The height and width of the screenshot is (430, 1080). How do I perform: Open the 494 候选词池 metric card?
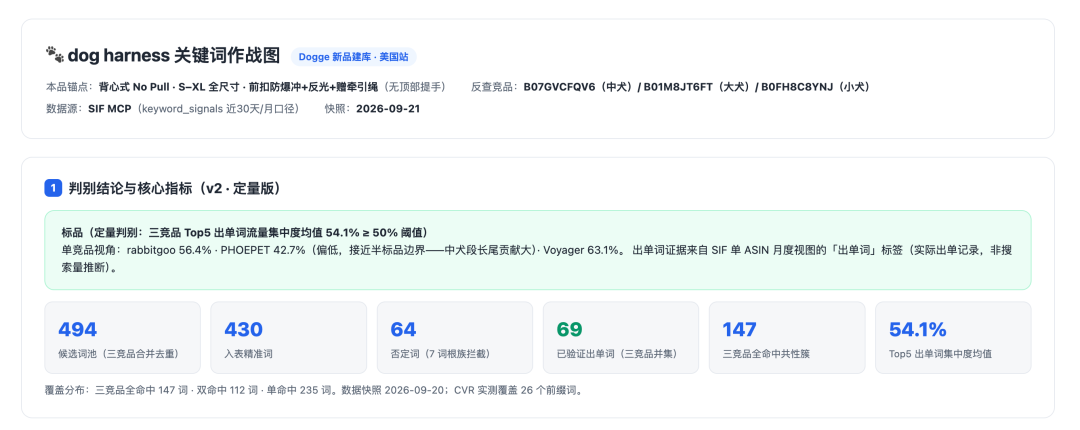tap(123, 338)
